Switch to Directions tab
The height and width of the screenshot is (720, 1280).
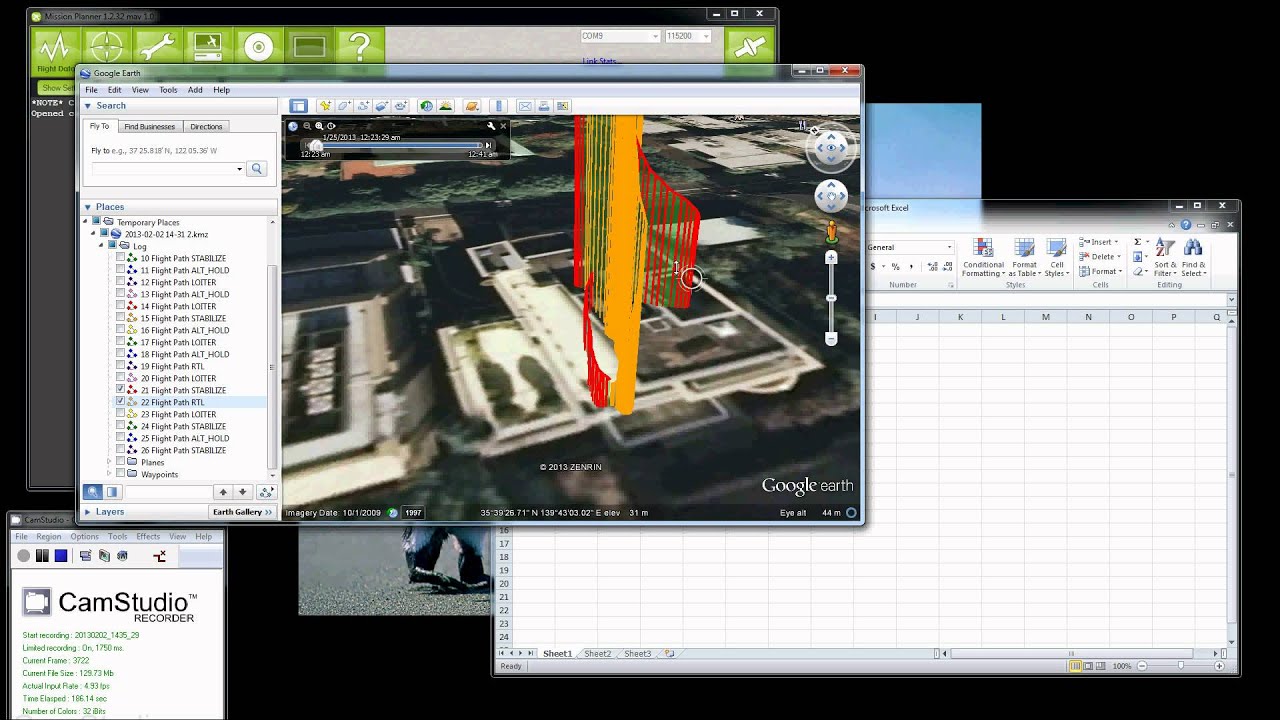(206, 127)
